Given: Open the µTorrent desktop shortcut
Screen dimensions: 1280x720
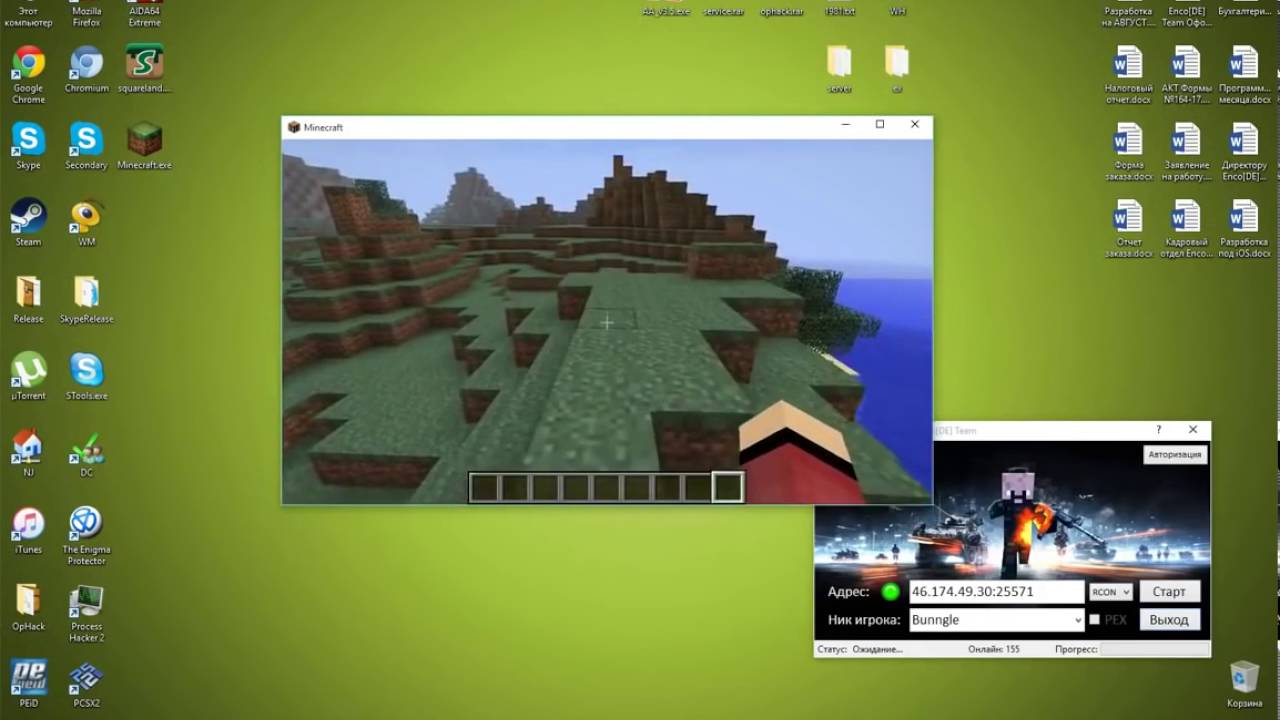Looking at the screenshot, I should tap(28, 377).
